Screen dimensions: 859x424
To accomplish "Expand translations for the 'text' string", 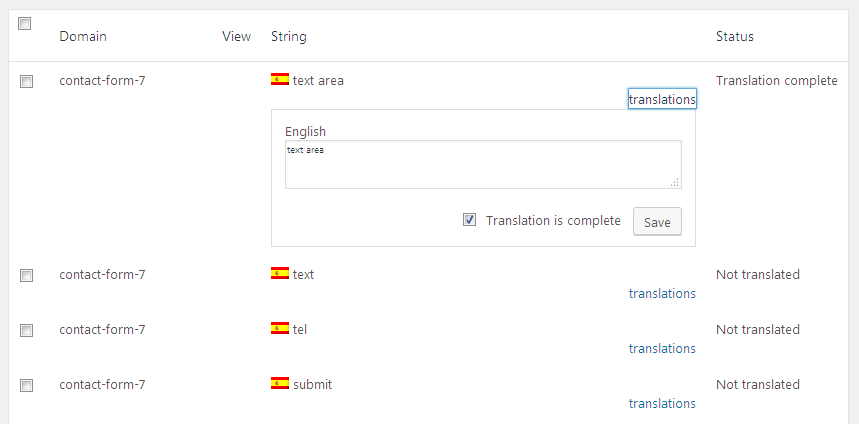I will [x=662, y=293].
